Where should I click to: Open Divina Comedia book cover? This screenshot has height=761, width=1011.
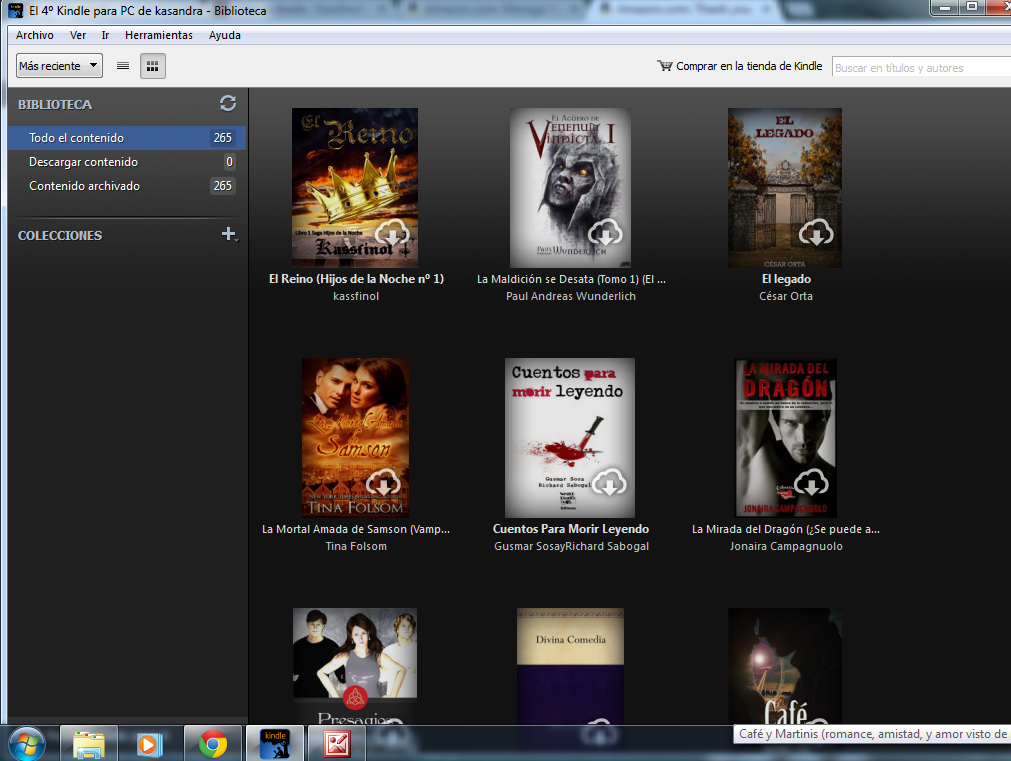point(571,666)
